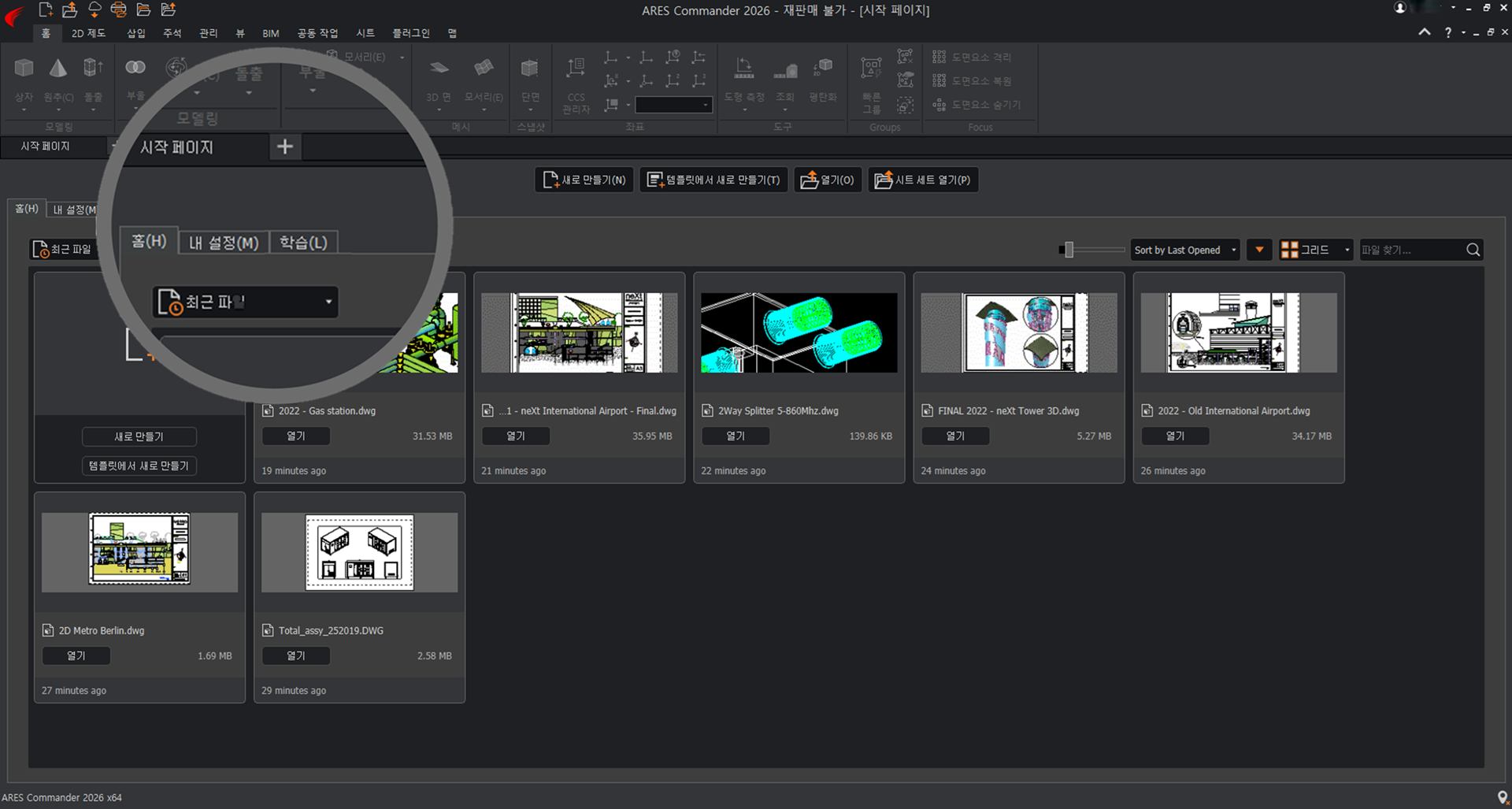The image size is (1512, 809).
Task: Click the question mark help icon
Action: [x=1447, y=32]
